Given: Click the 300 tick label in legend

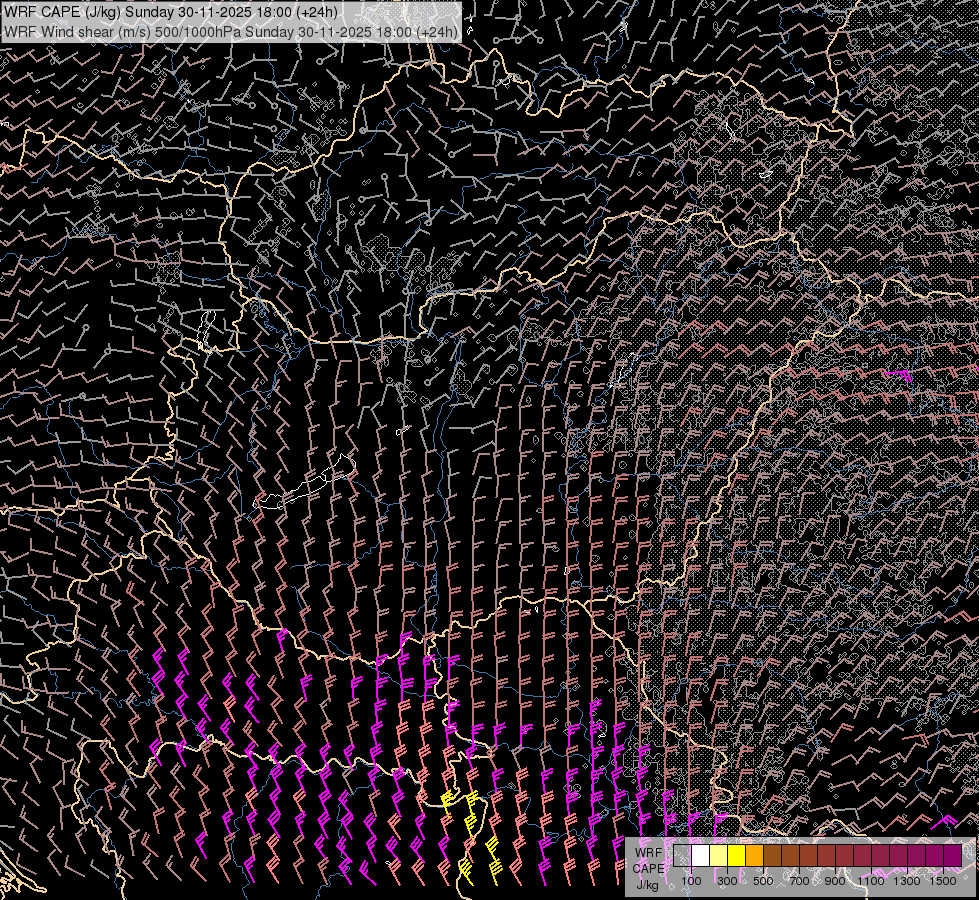Looking at the screenshot, I should point(727,881).
